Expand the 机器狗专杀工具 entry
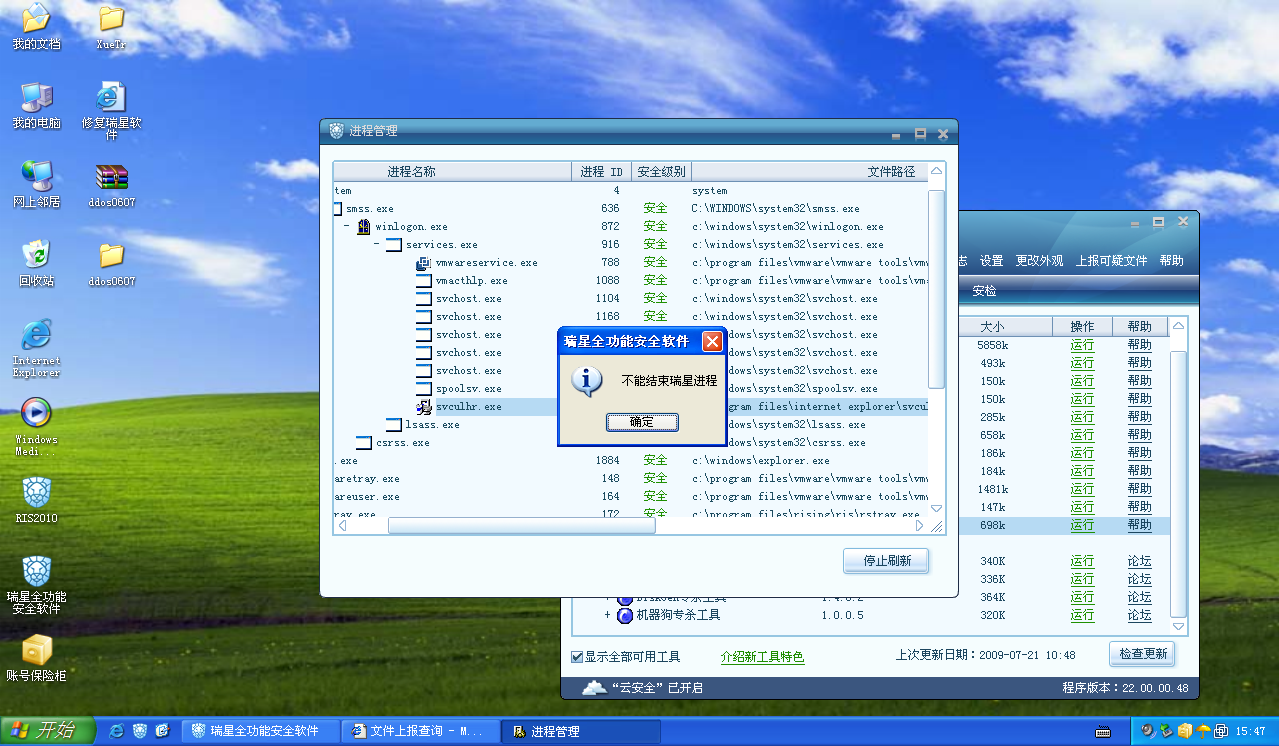The image size is (1279, 746). 607,615
